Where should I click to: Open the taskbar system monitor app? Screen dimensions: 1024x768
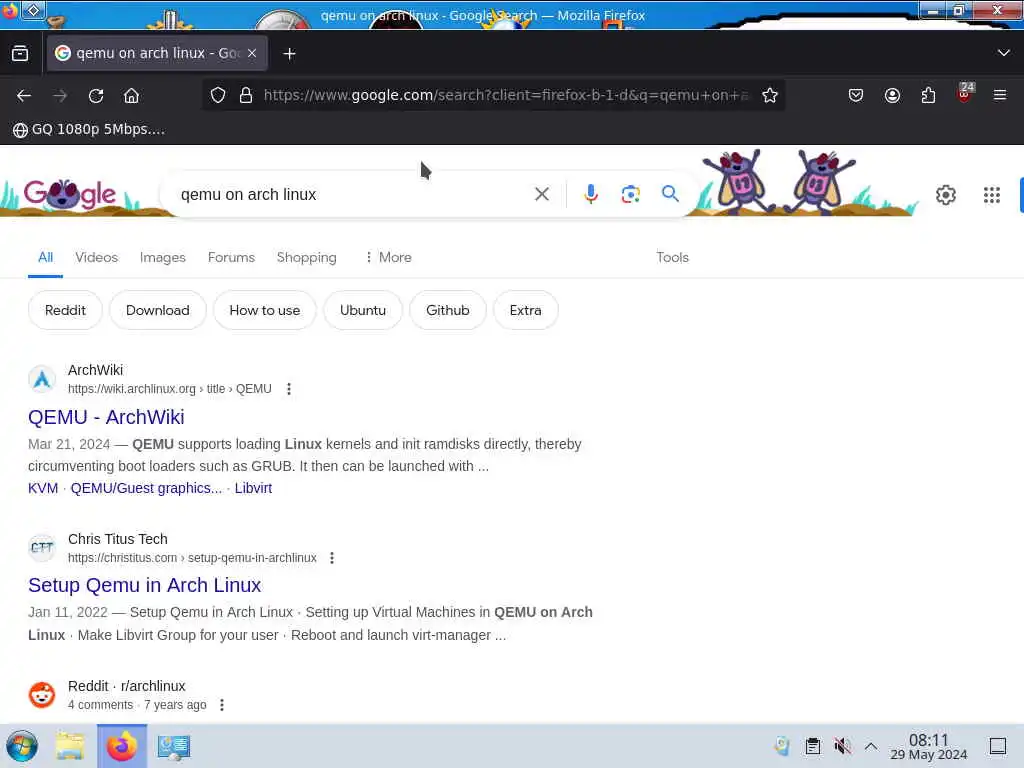tap(173, 746)
